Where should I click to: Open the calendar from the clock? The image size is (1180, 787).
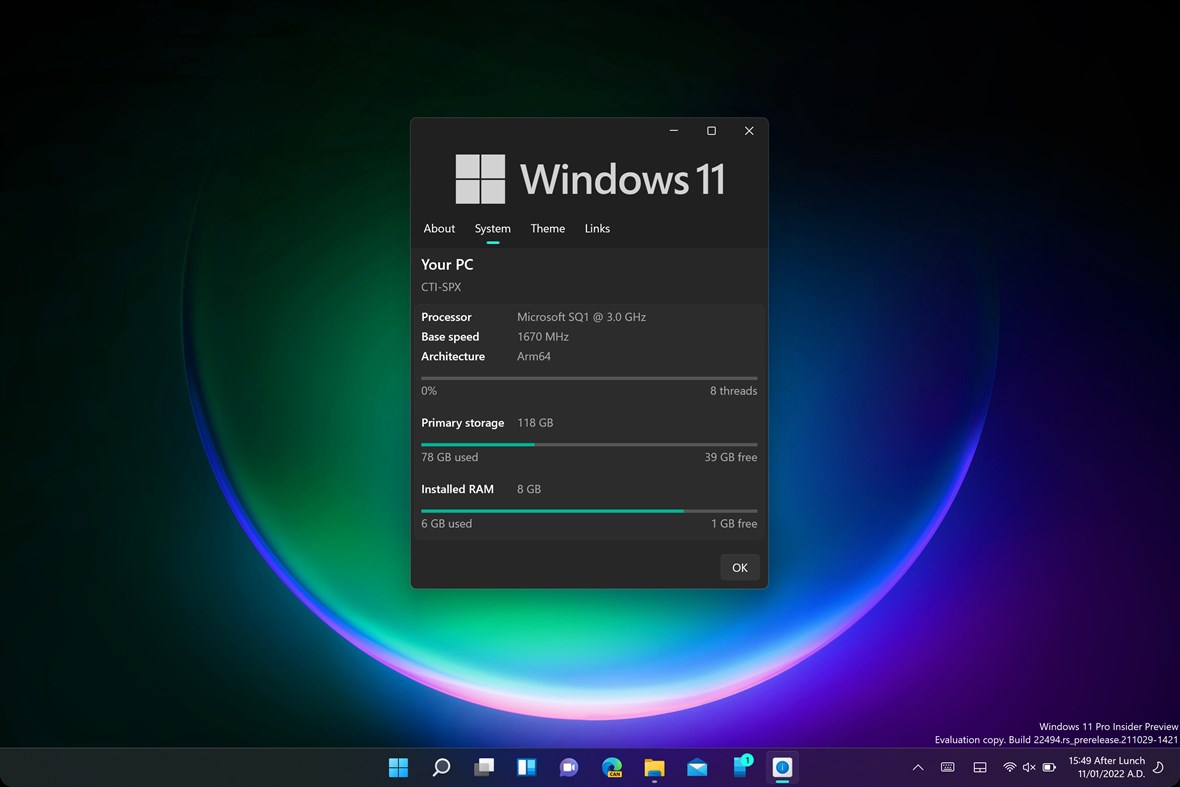pos(1108,767)
